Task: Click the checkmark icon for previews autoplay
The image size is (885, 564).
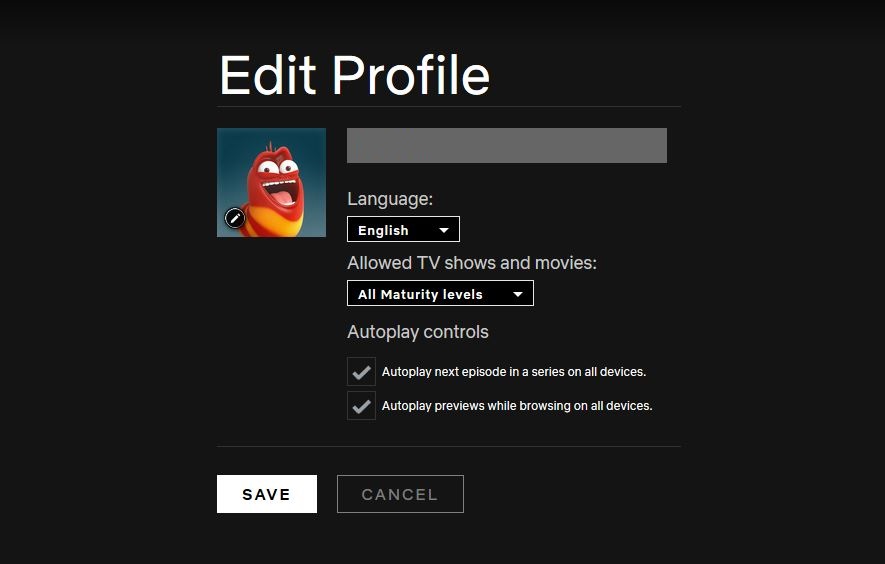Action: 361,406
